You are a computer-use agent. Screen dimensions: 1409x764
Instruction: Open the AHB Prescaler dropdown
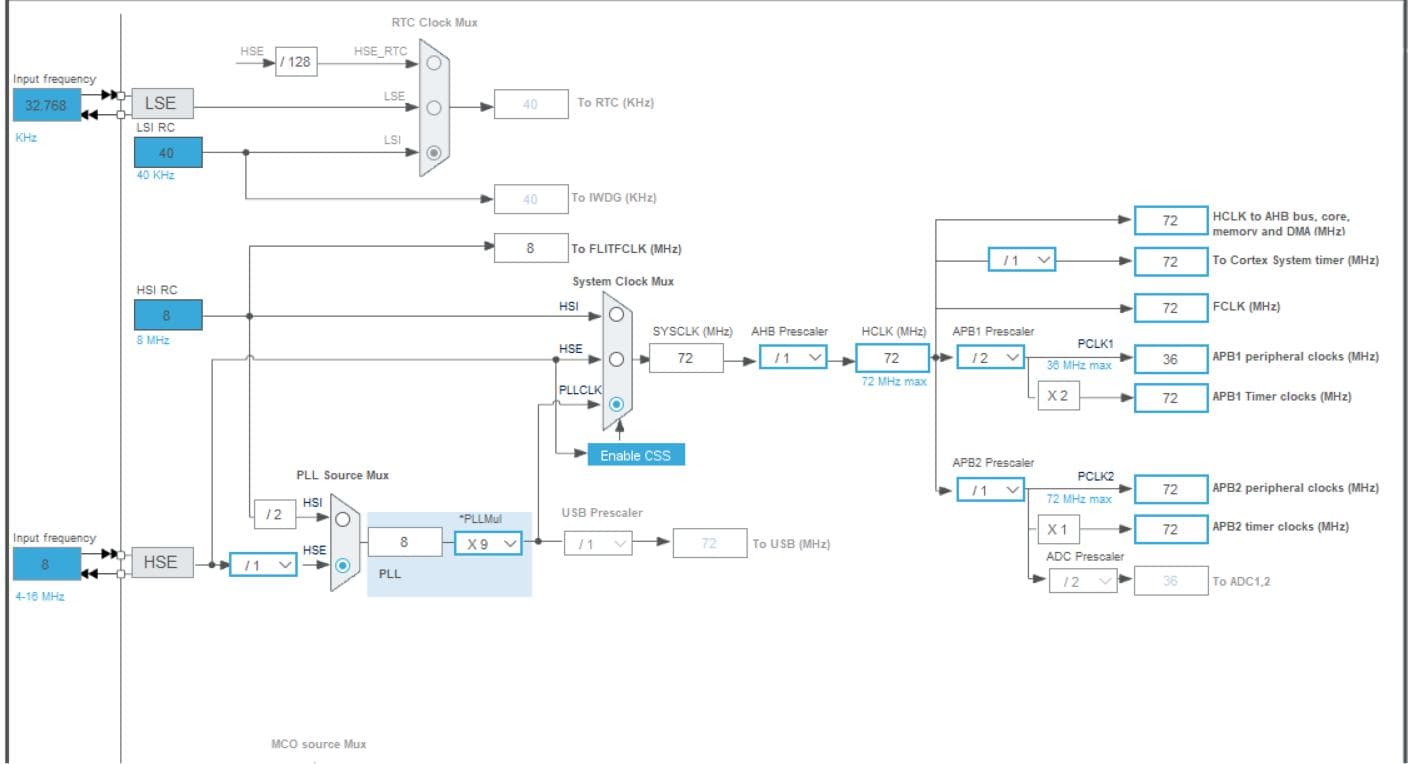[793, 357]
